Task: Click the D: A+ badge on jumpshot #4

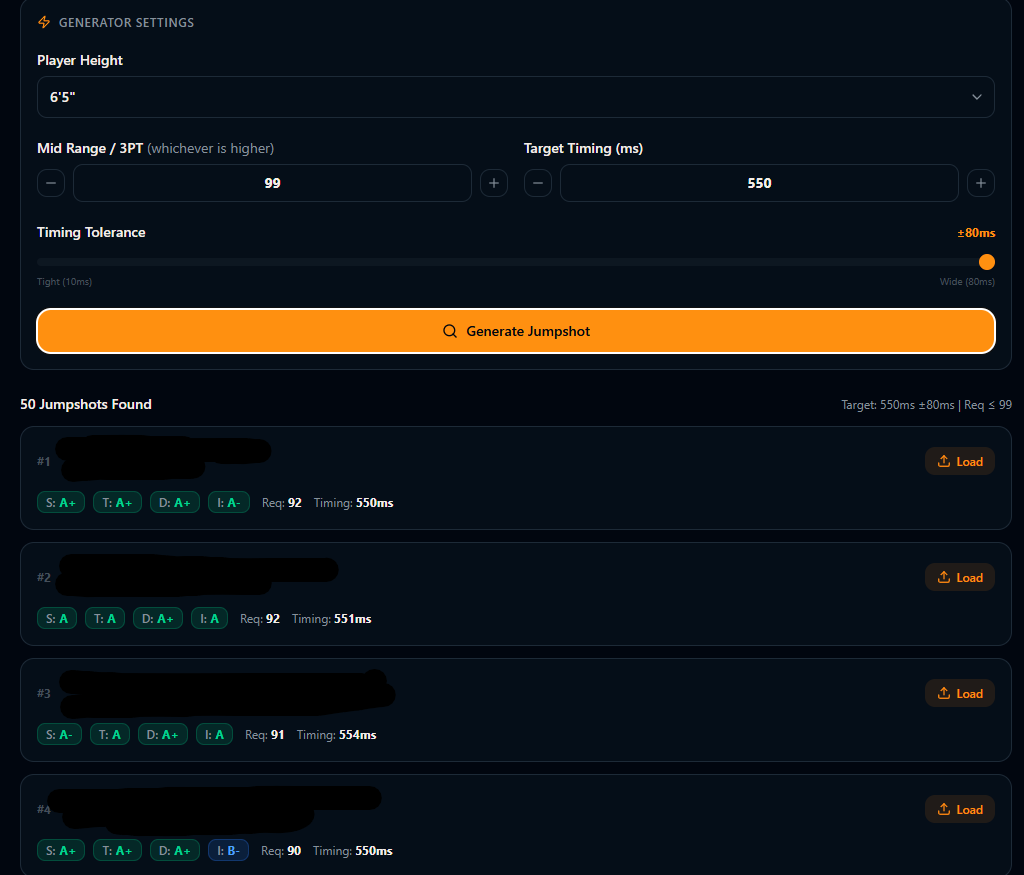Action: (x=174, y=850)
